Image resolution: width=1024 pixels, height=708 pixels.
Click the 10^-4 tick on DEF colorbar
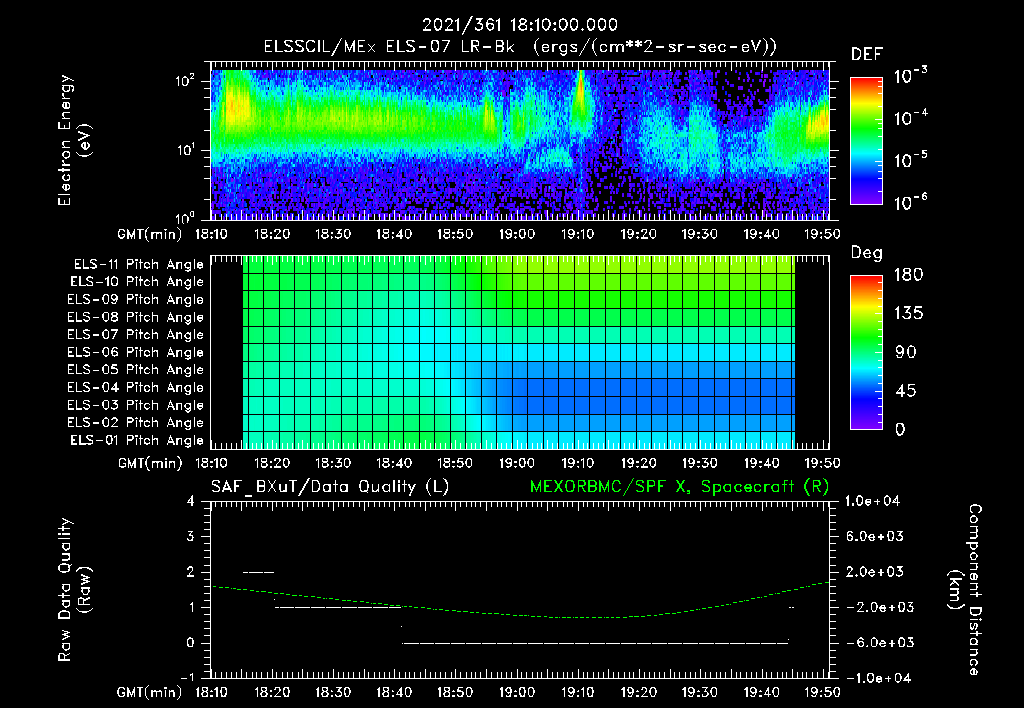coord(910,118)
